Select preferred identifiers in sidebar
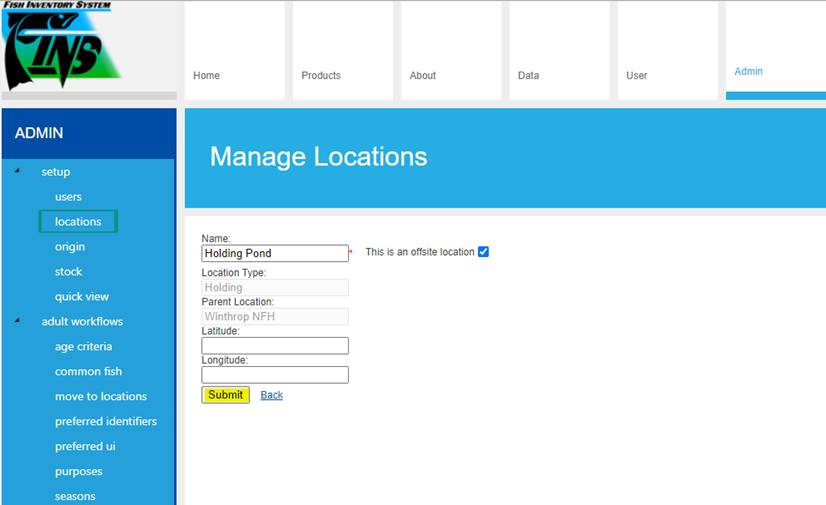This screenshot has height=505, width=826. [106, 422]
